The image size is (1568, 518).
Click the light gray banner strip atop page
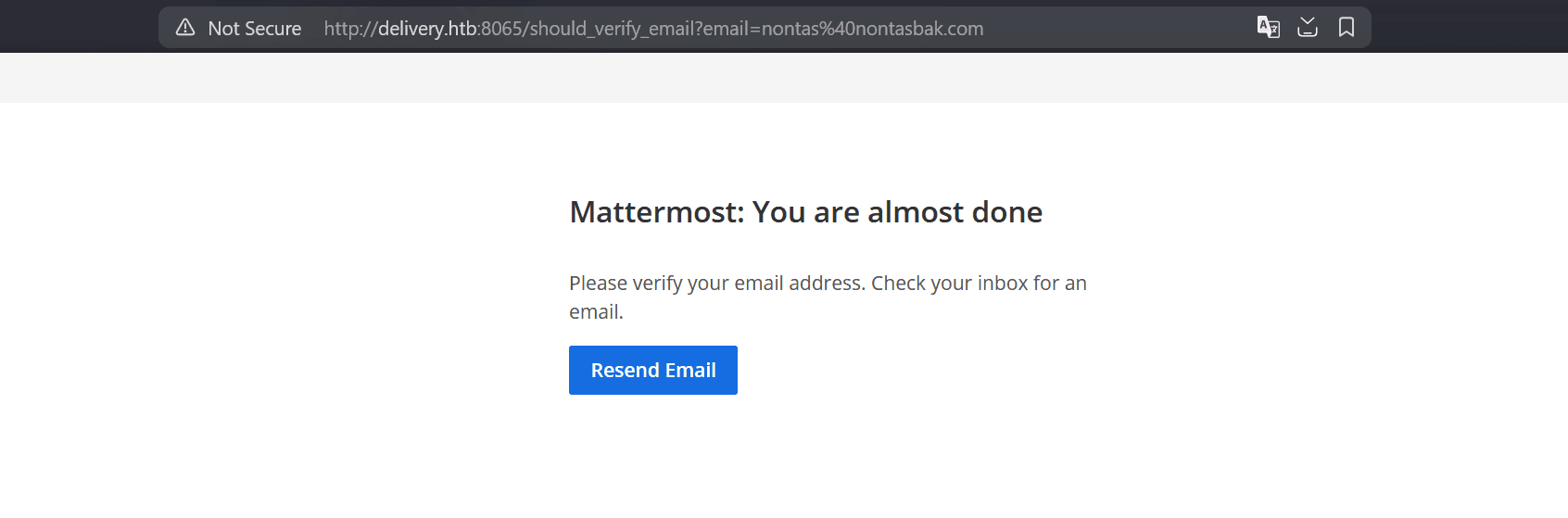(784, 78)
